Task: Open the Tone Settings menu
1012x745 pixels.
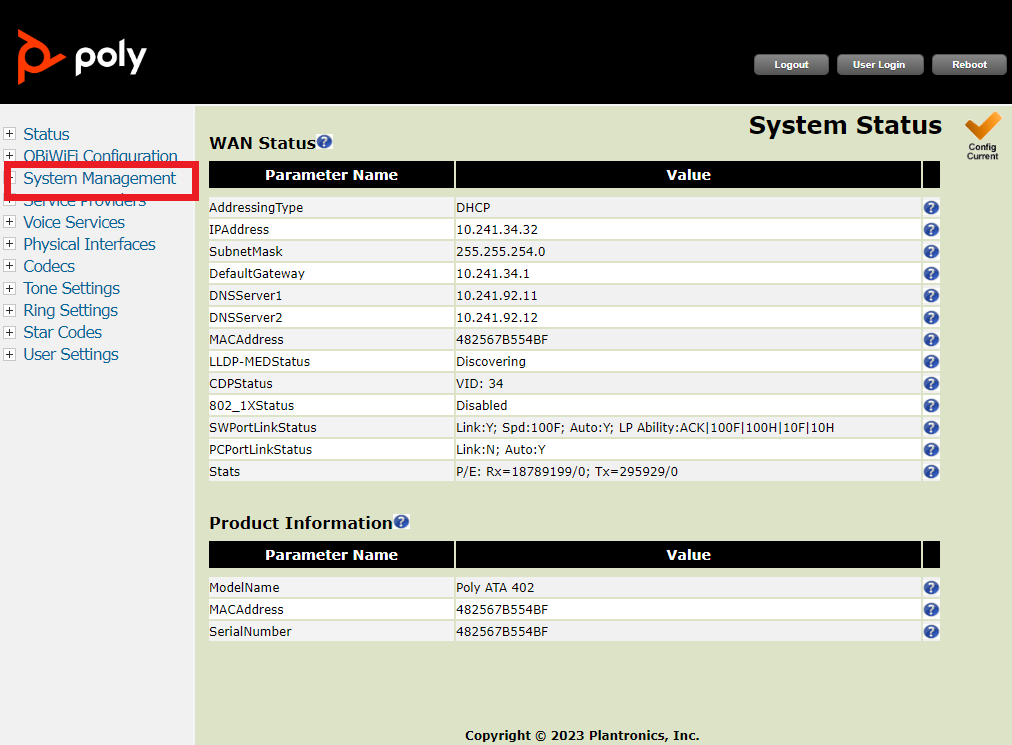Action: coord(72,288)
